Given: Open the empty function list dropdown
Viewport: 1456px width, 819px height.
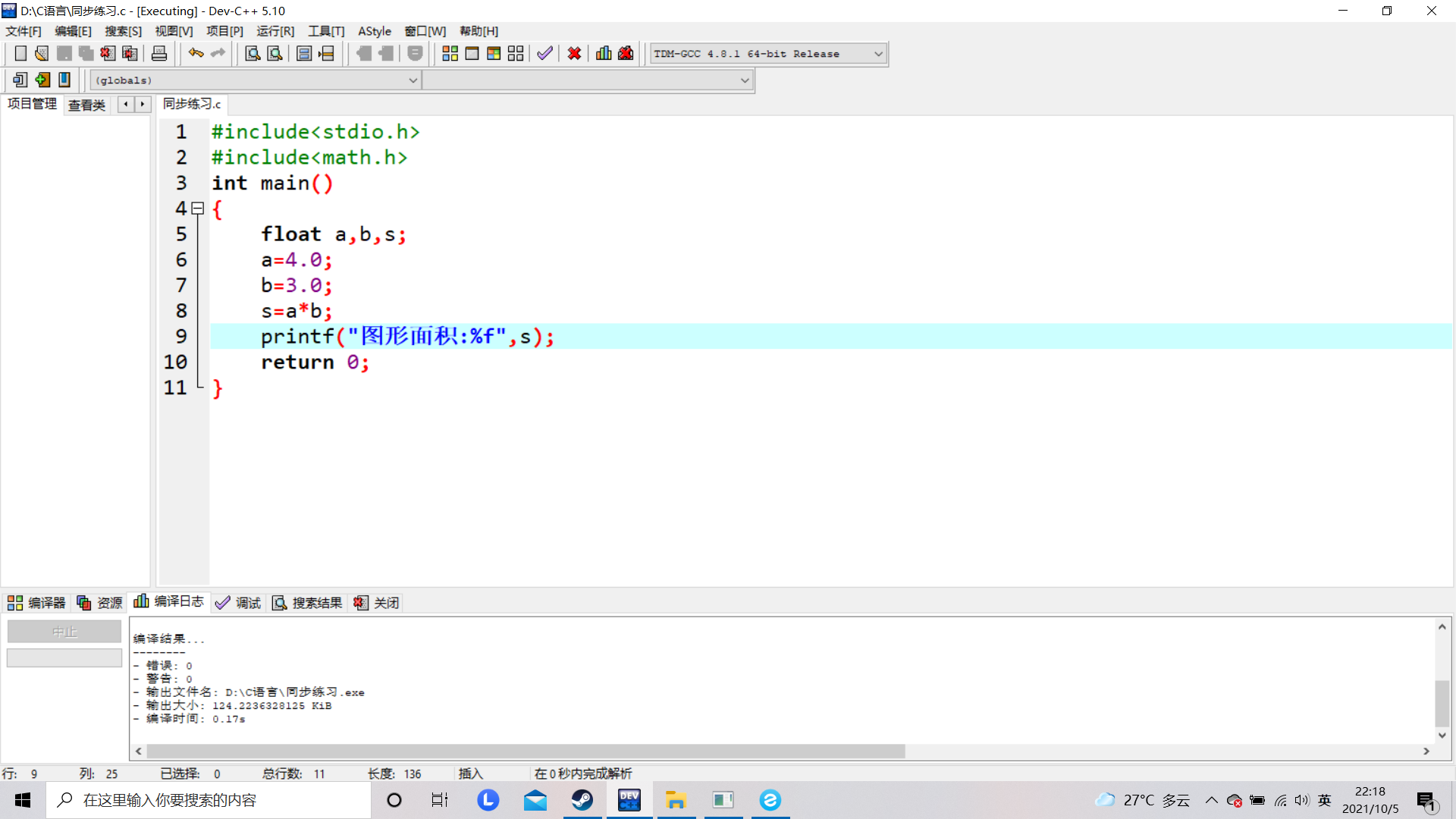Looking at the screenshot, I should pyautogui.click(x=745, y=80).
